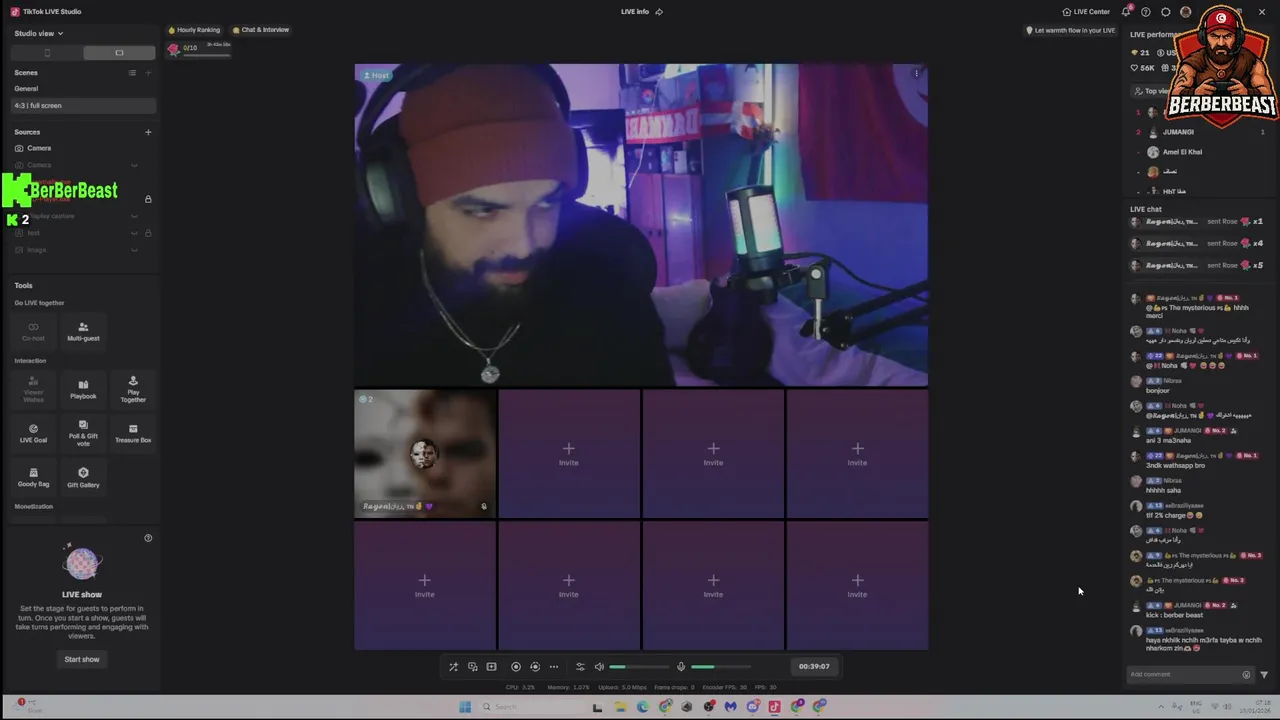
Task: Click 'Let warmth flow in your LIVE' tip
Action: tap(1071, 30)
